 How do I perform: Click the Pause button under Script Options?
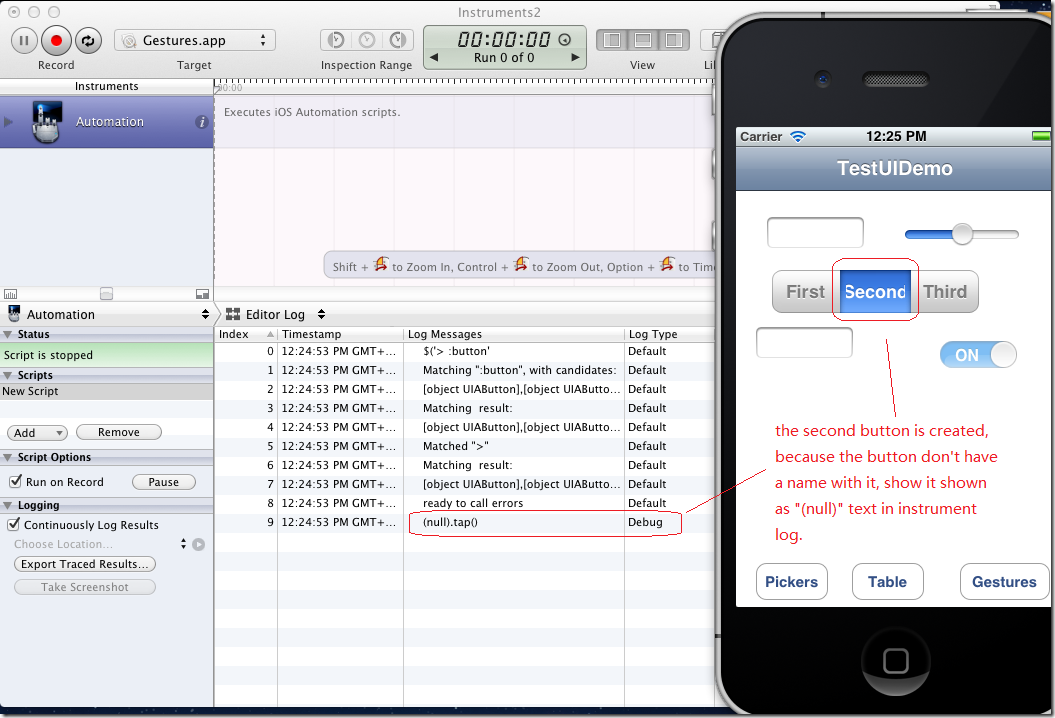point(163,482)
